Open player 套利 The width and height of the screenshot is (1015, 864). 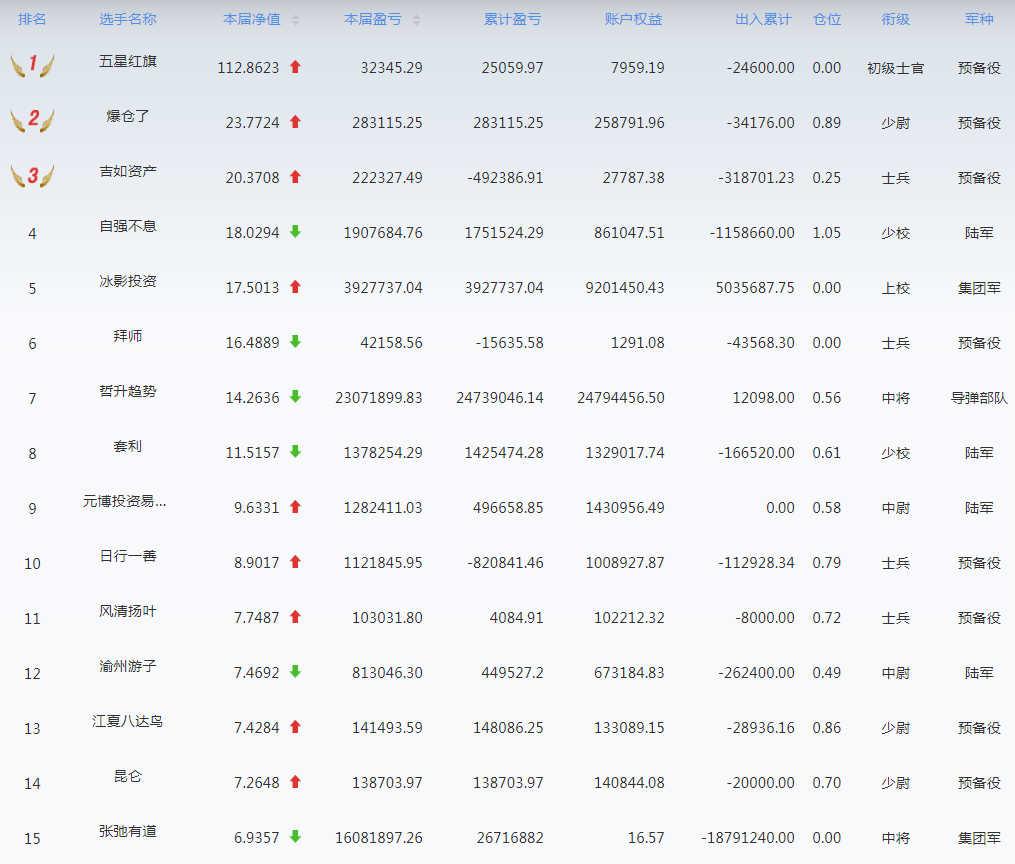pos(128,447)
